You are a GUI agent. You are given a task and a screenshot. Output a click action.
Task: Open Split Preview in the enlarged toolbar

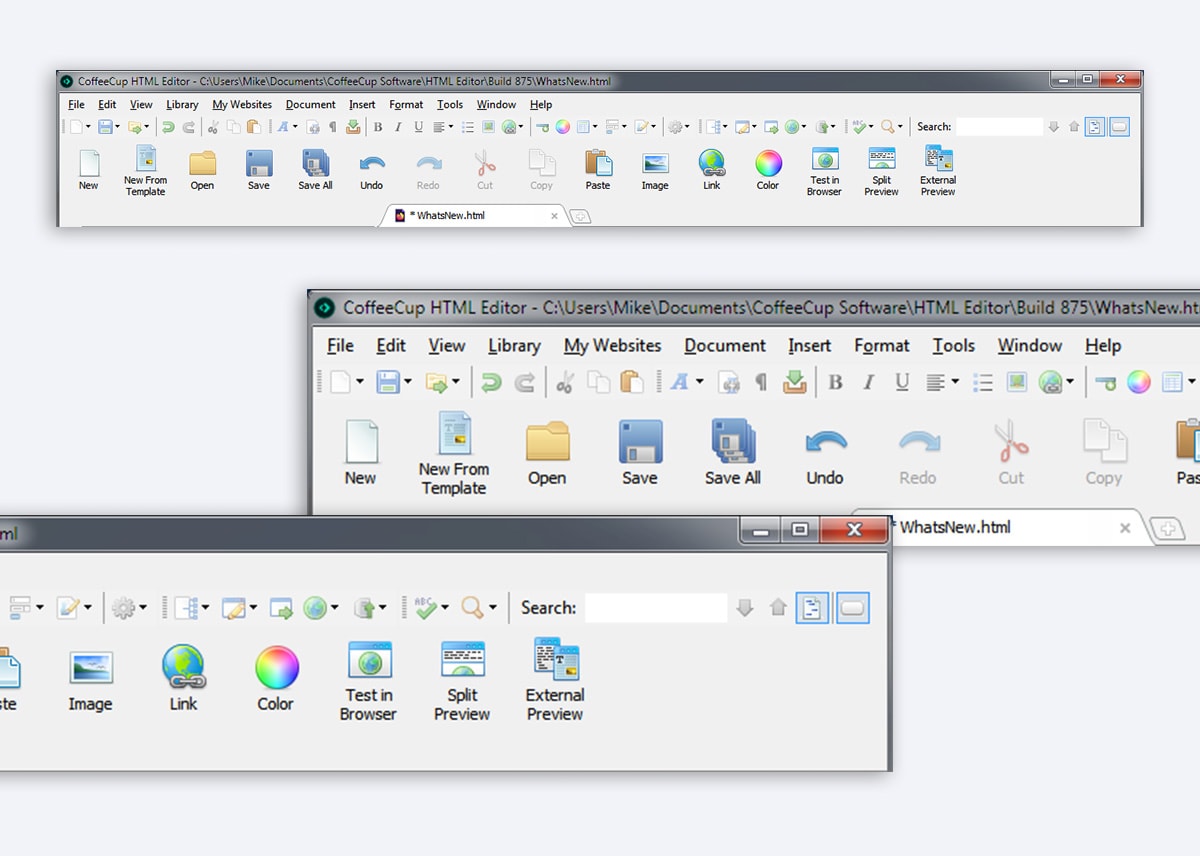pyautogui.click(x=462, y=680)
